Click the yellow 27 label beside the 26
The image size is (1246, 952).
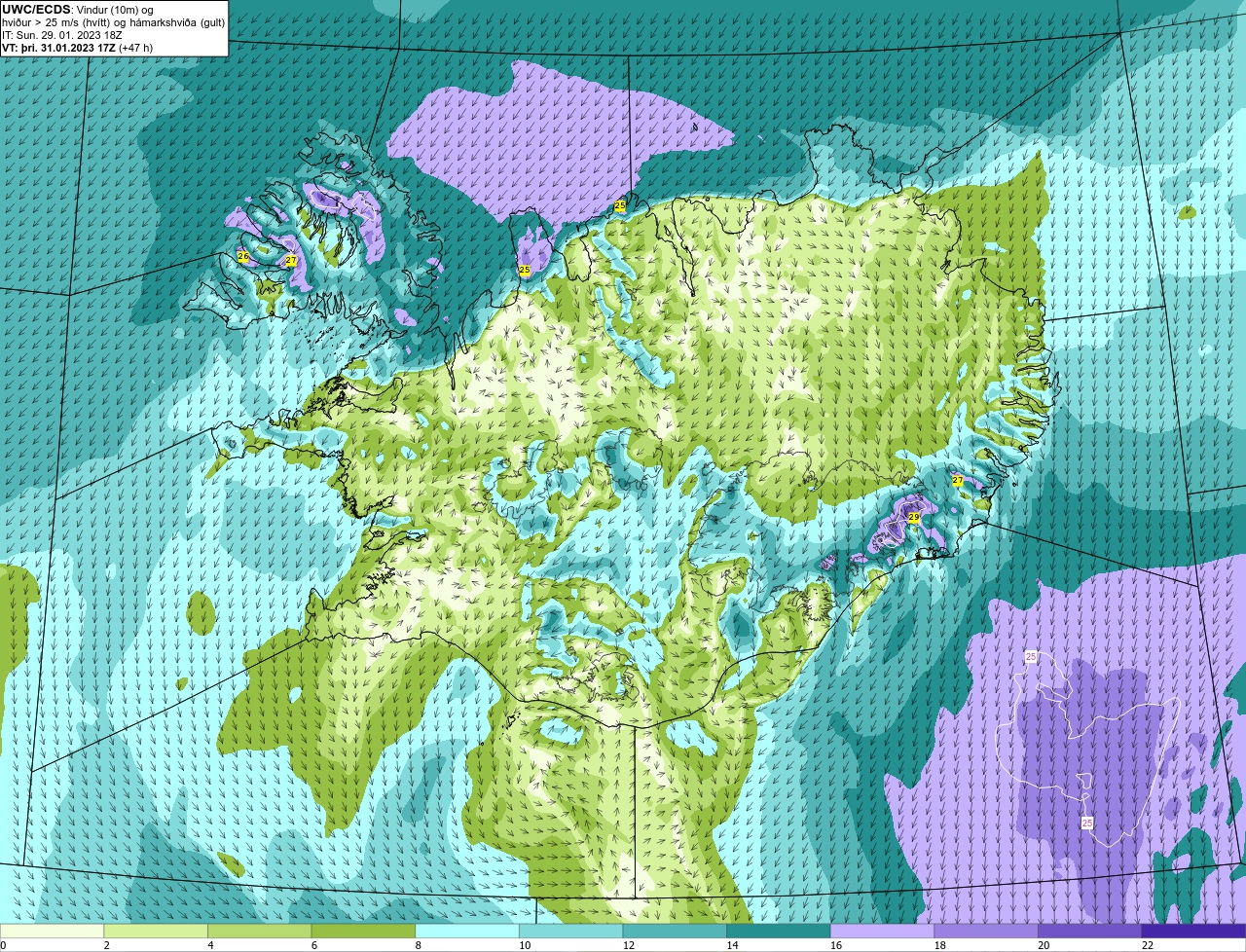point(291,261)
